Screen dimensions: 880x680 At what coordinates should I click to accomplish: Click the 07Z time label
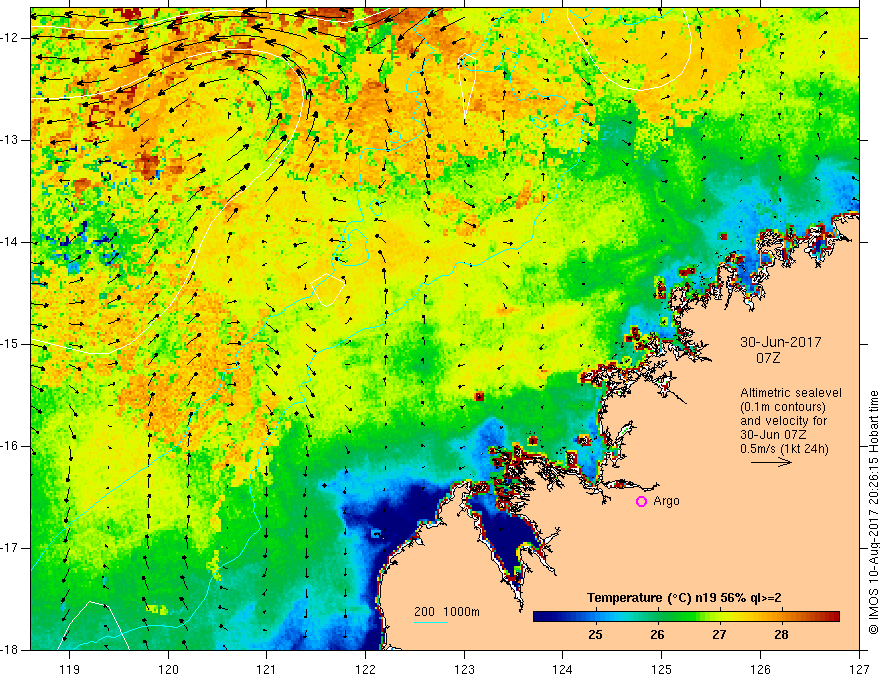click(x=768, y=358)
